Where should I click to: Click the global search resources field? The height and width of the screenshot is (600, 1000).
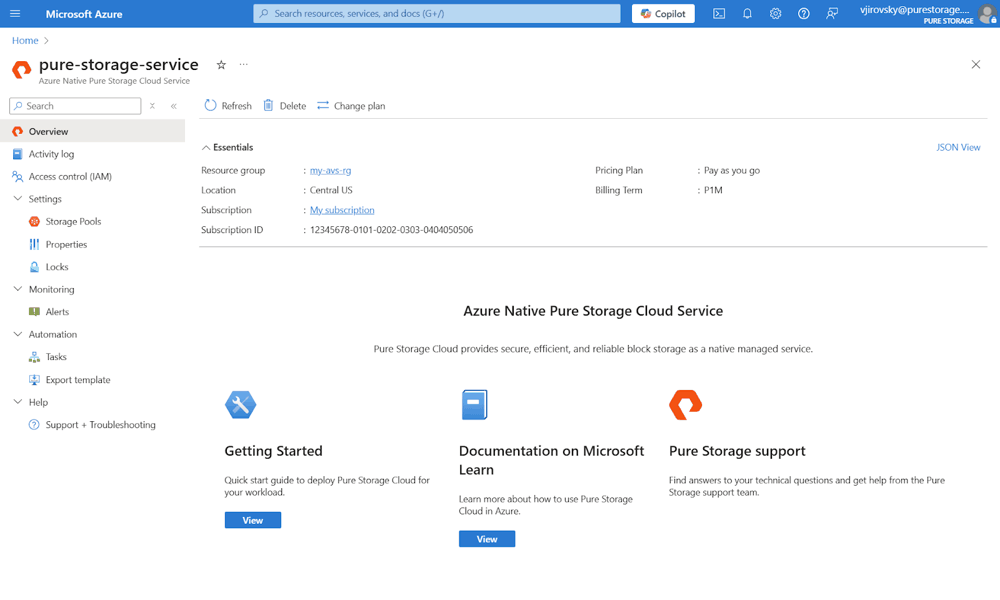(x=437, y=13)
